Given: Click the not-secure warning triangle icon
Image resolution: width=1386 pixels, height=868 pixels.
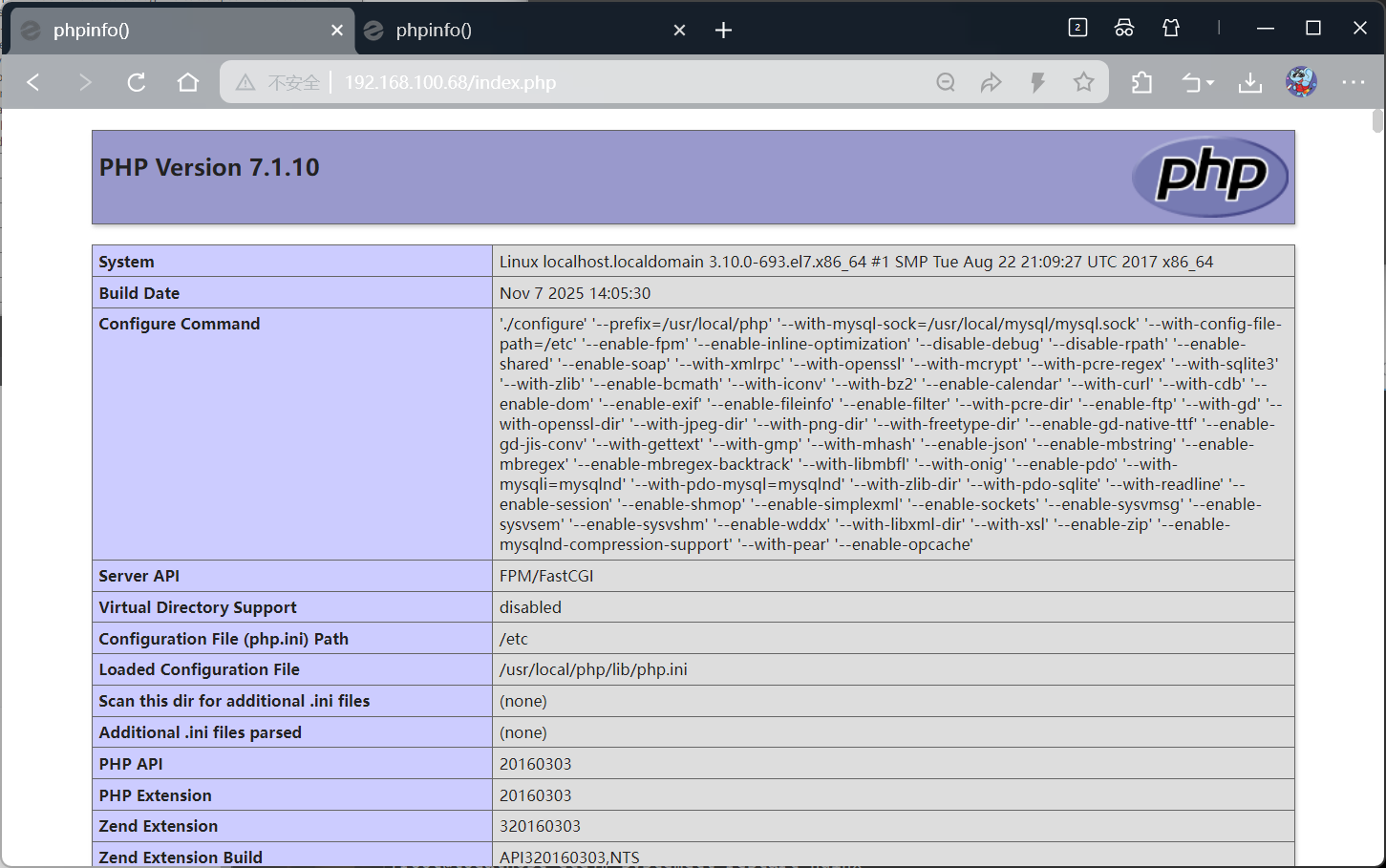Looking at the screenshot, I should 245,83.
